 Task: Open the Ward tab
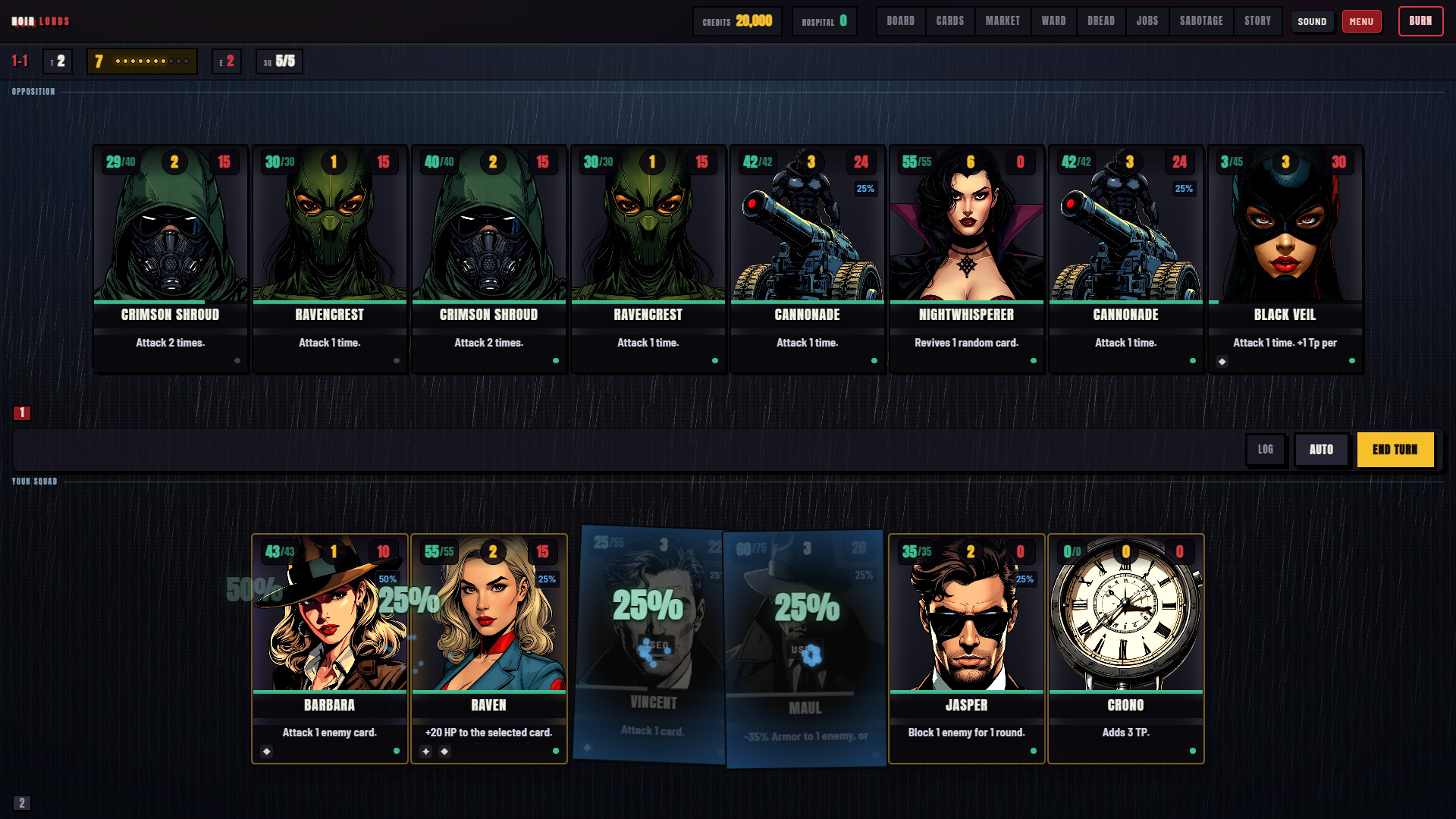(x=1053, y=21)
